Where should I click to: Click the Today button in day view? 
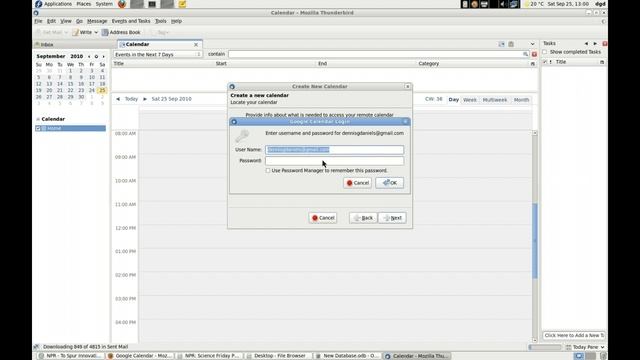click(x=131, y=99)
